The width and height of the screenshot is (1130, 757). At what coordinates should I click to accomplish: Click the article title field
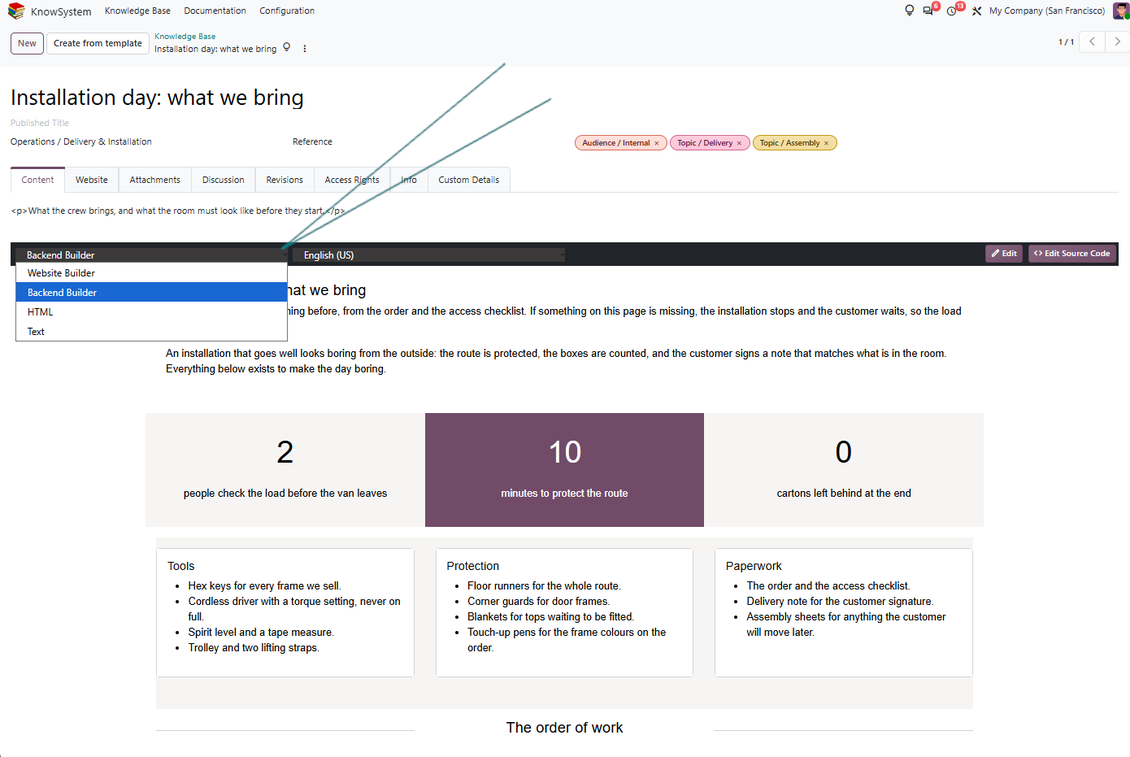[x=157, y=97]
